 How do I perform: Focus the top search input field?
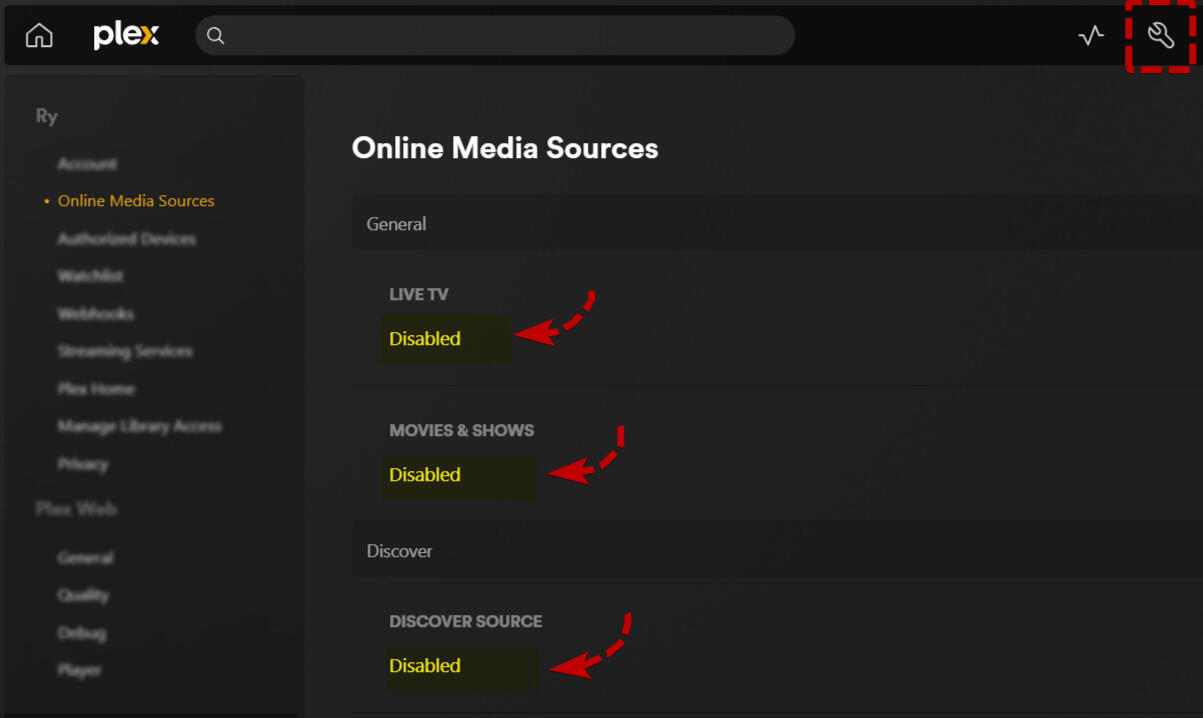tap(495, 36)
